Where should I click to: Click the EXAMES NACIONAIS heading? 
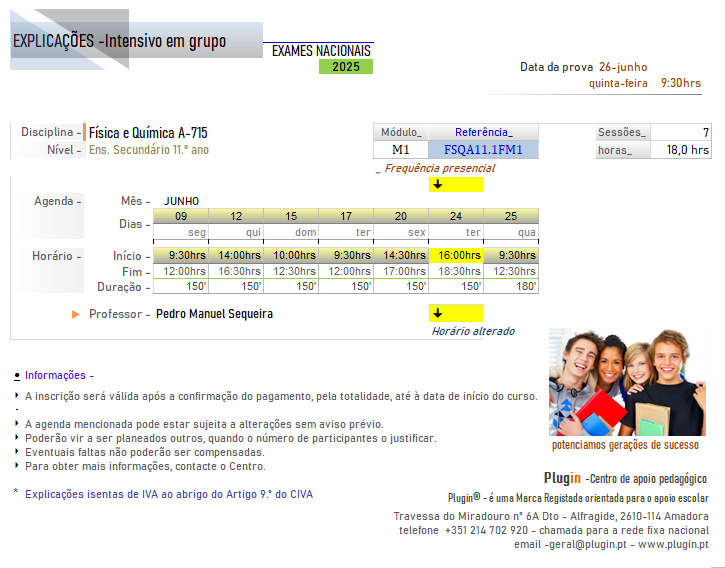pyautogui.click(x=321, y=50)
